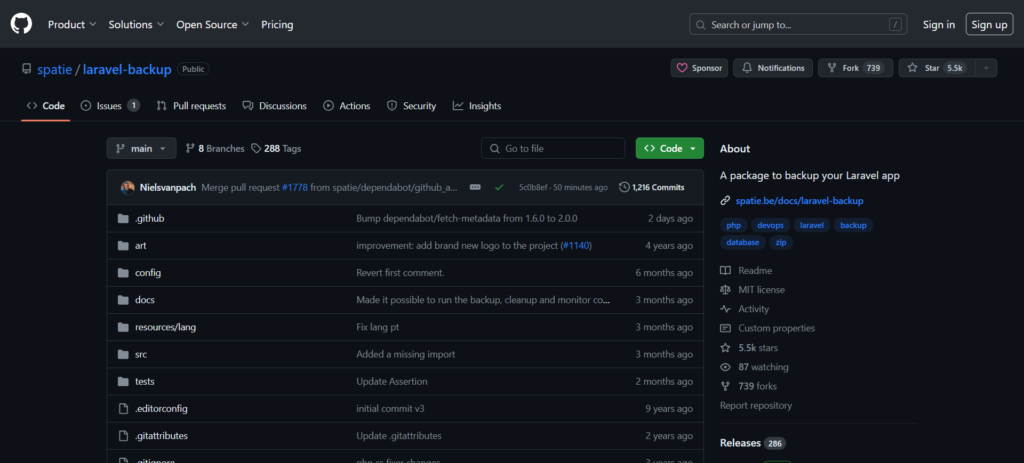The image size is (1024, 463).
Task: Open the 1,216 Commits history
Action: (x=652, y=187)
